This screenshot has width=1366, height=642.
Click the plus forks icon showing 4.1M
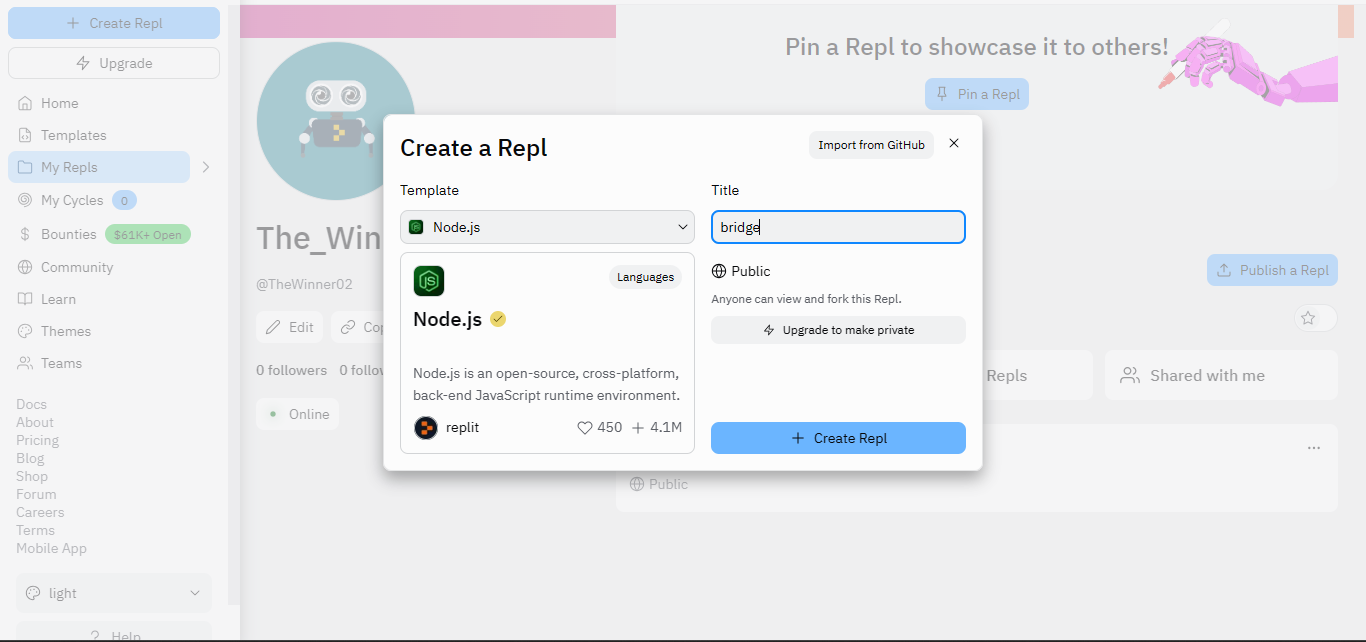click(638, 427)
